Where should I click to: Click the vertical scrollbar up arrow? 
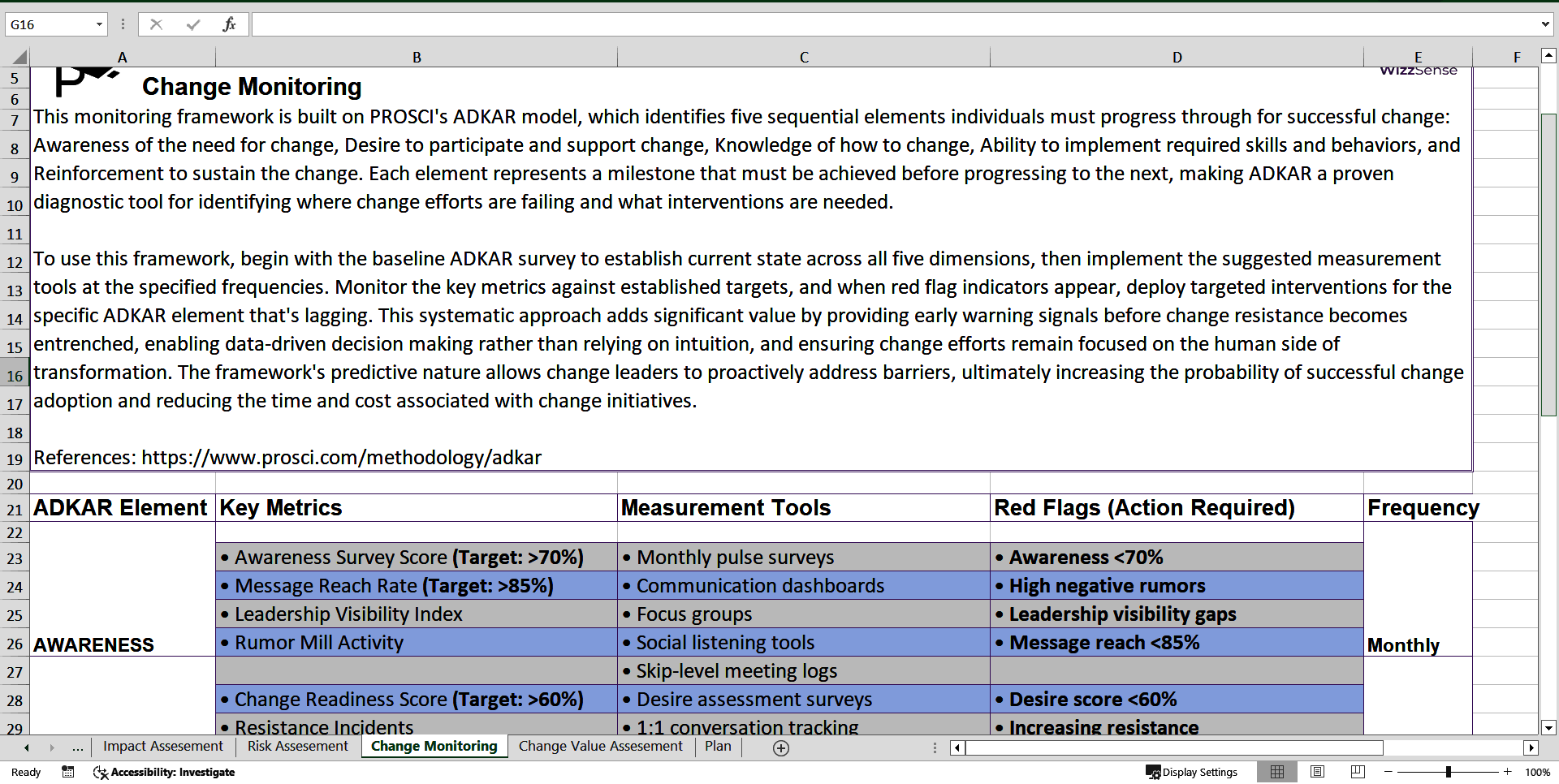pyautogui.click(x=1548, y=56)
